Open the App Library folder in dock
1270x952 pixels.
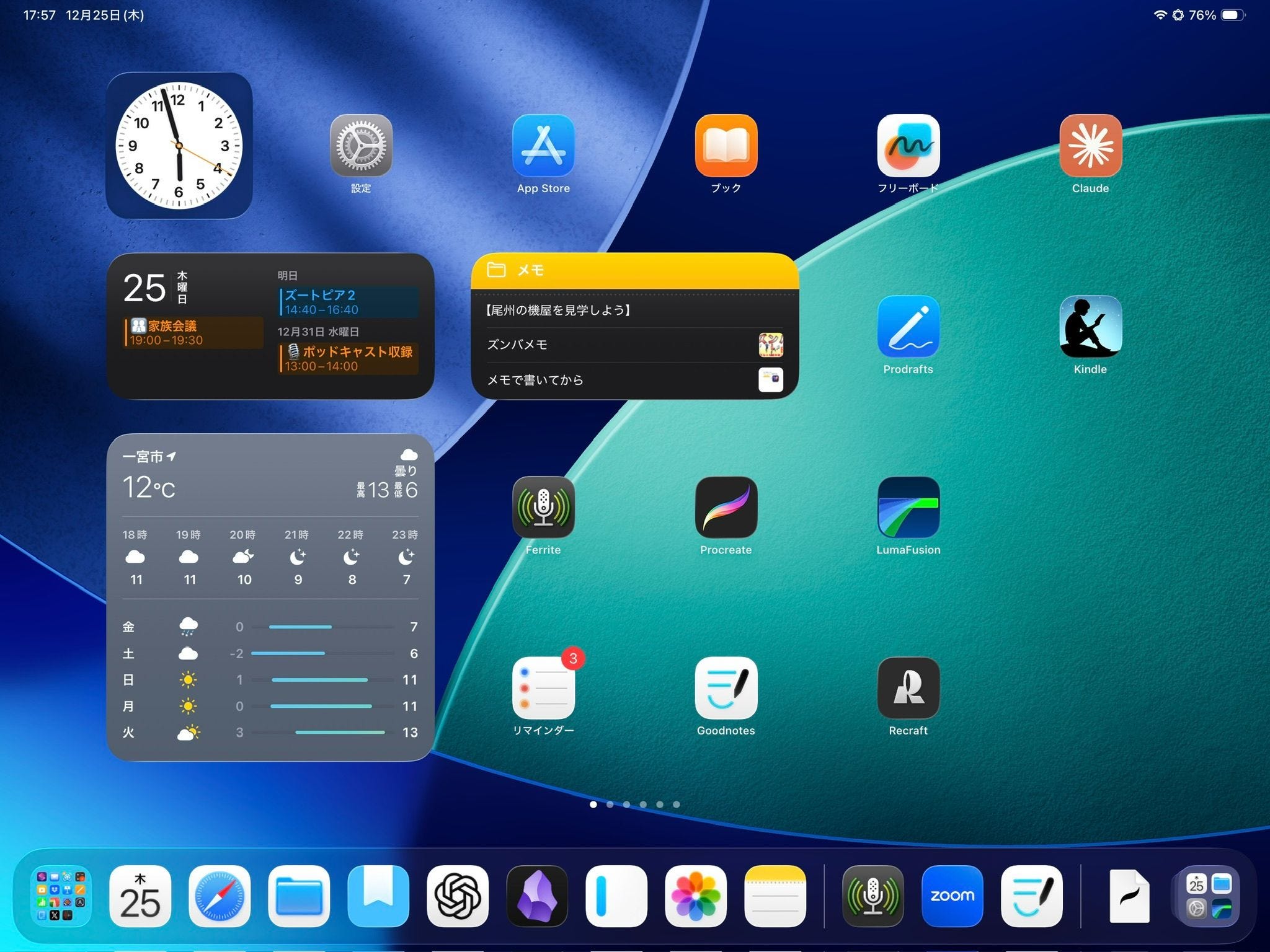point(61,896)
